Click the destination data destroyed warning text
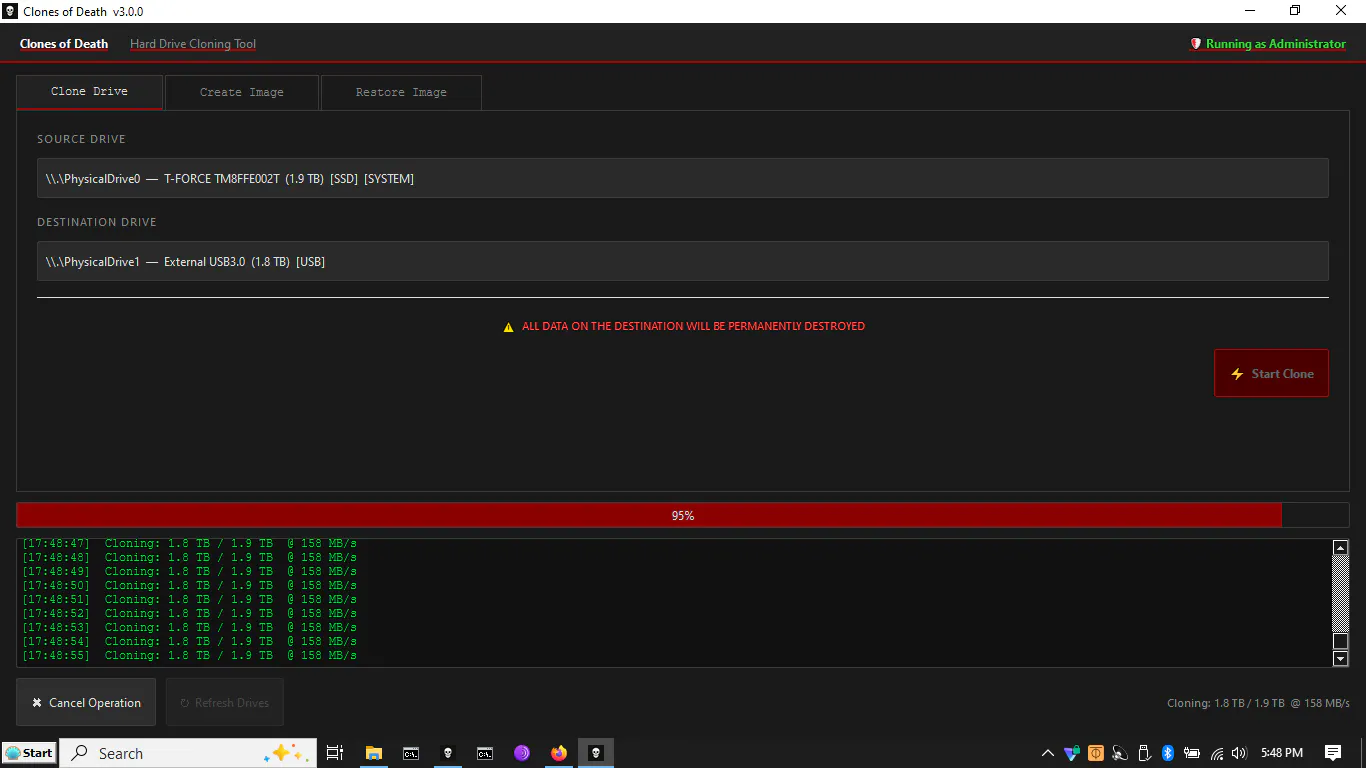This screenshot has width=1366, height=768. point(693,327)
